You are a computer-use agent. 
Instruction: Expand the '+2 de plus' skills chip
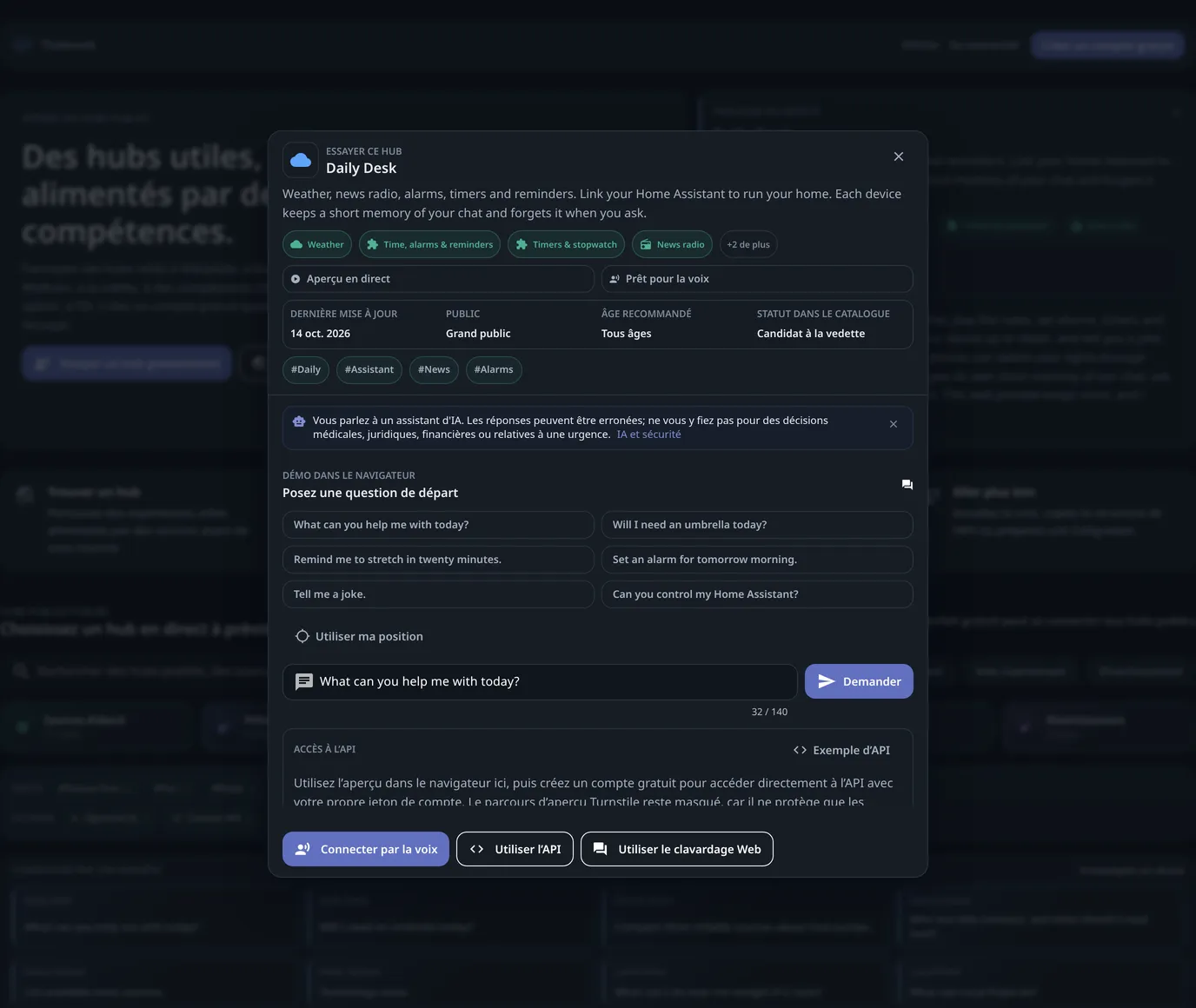pos(748,244)
